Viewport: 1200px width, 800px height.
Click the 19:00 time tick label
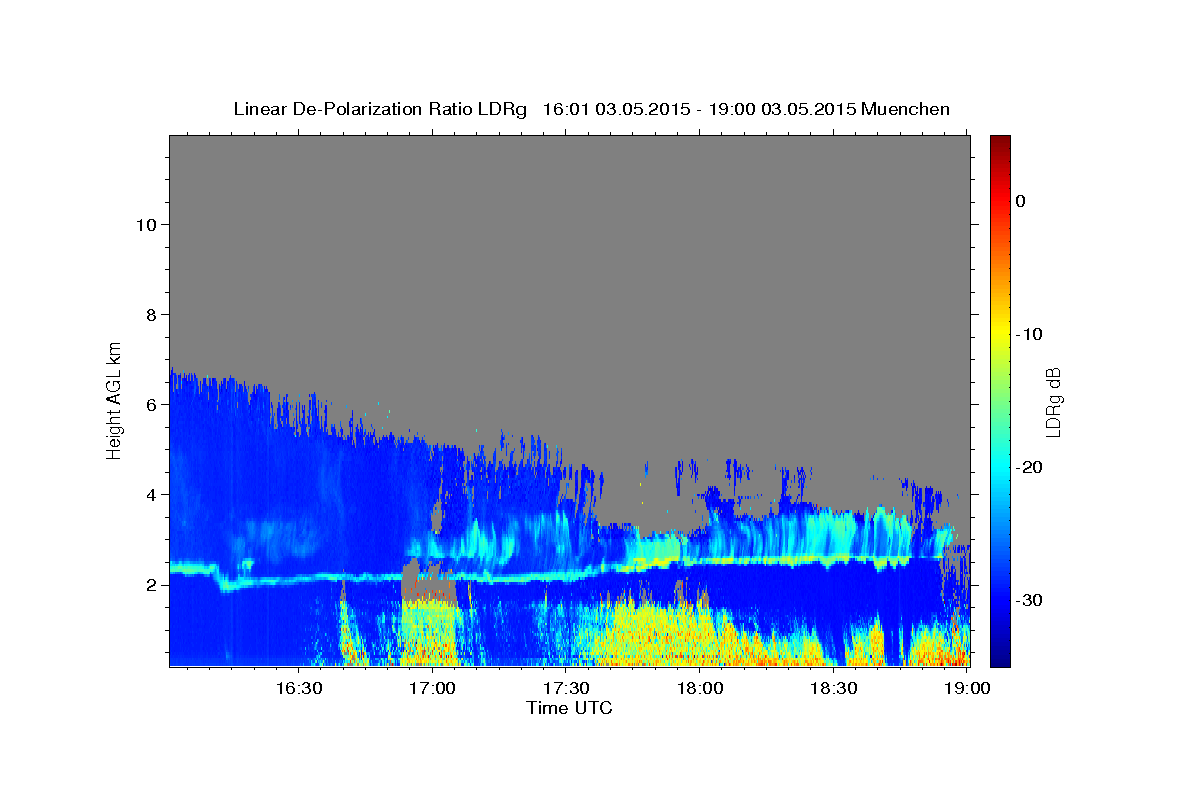(x=966, y=688)
